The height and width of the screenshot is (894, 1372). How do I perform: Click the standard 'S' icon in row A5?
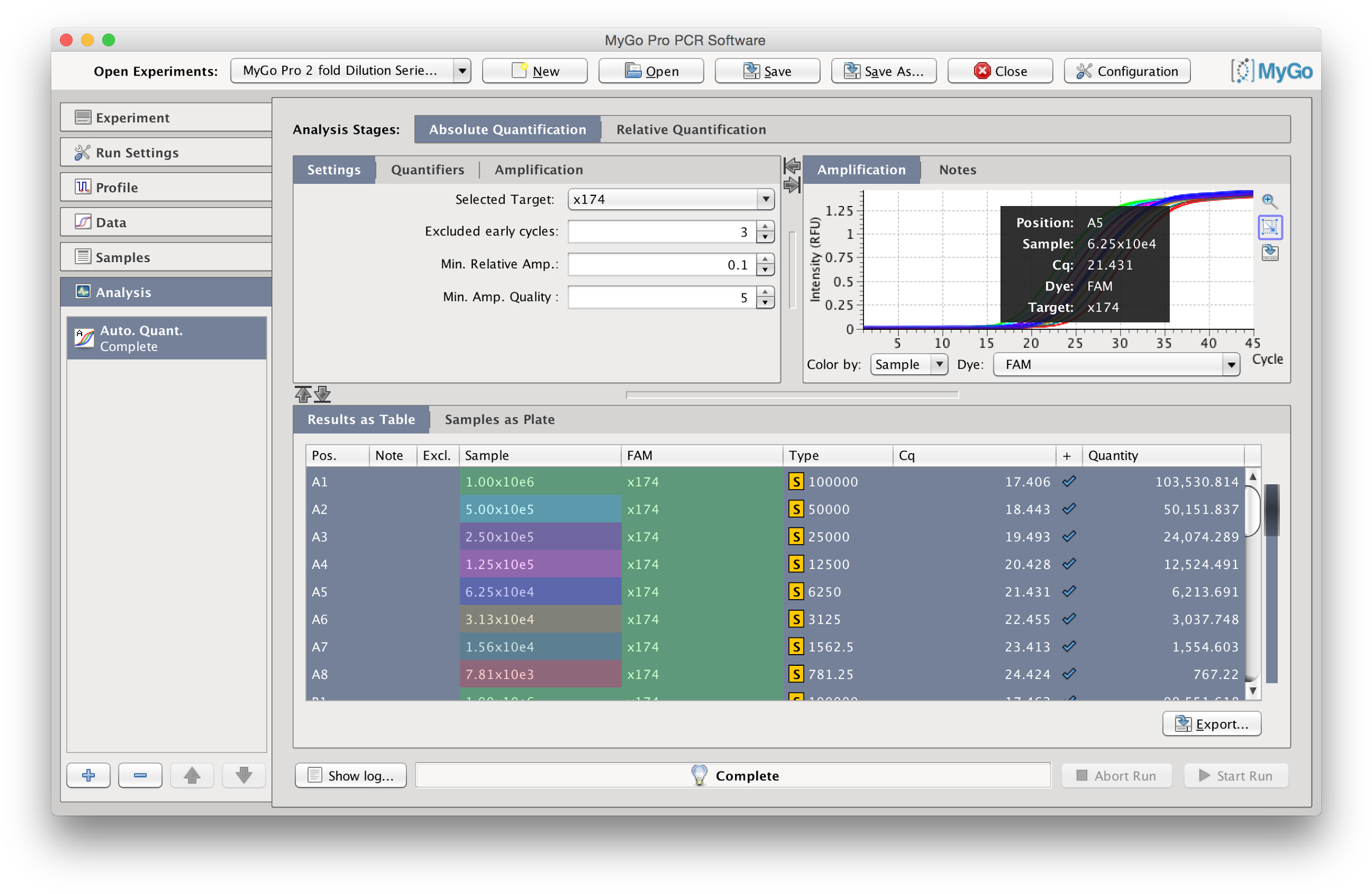[796, 591]
